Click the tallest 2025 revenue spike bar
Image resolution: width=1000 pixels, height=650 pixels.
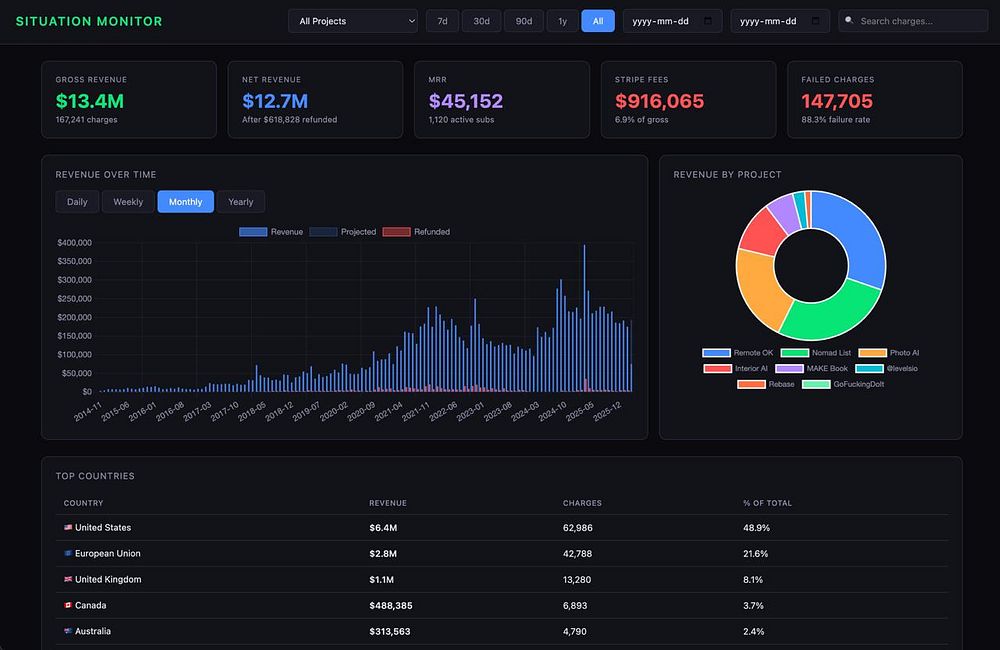tap(584, 318)
